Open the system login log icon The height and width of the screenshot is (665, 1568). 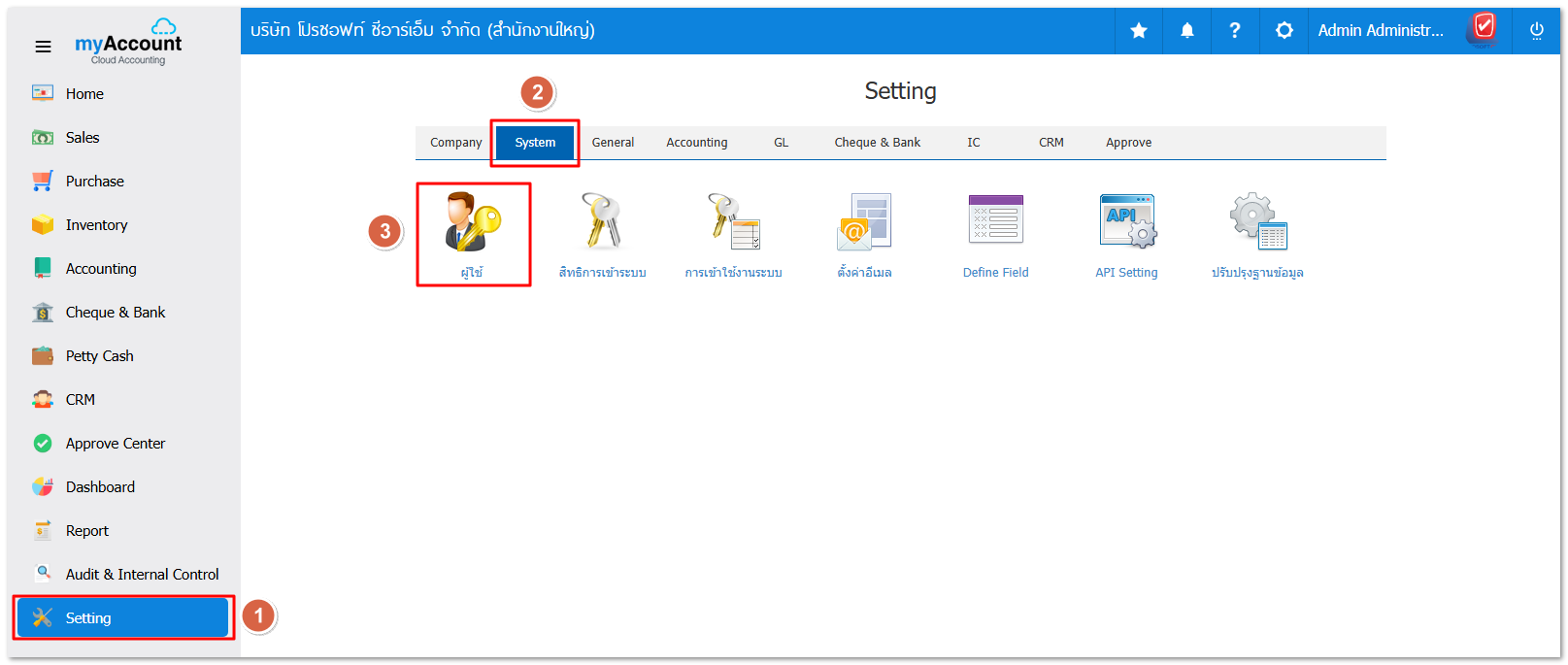click(x=733, y=222)
